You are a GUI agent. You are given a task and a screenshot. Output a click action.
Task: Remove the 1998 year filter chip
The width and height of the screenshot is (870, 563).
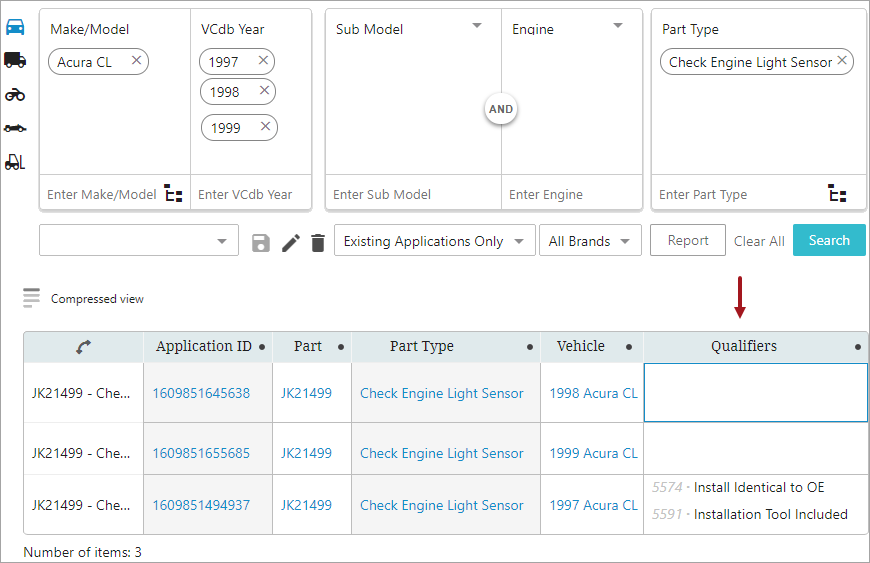264,91
